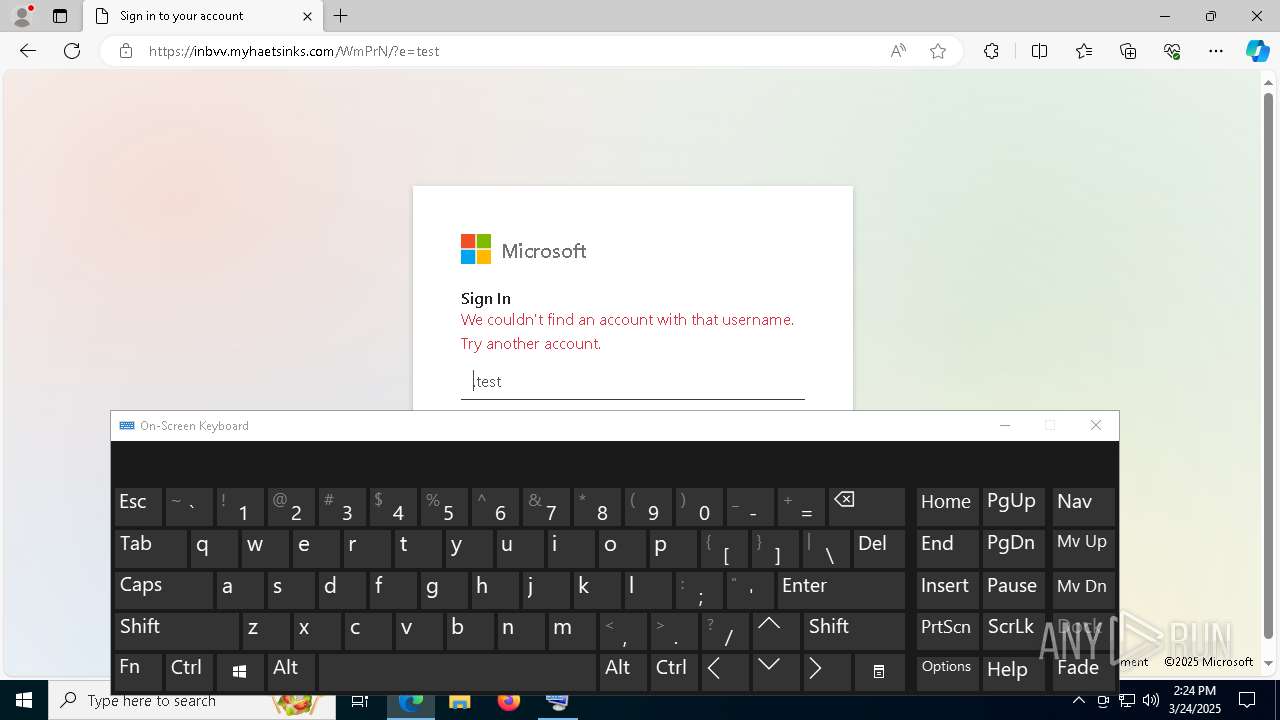Click the Mv Up key
The height and width of the screenshot is (720, 1280).
tap(1083, 548)
